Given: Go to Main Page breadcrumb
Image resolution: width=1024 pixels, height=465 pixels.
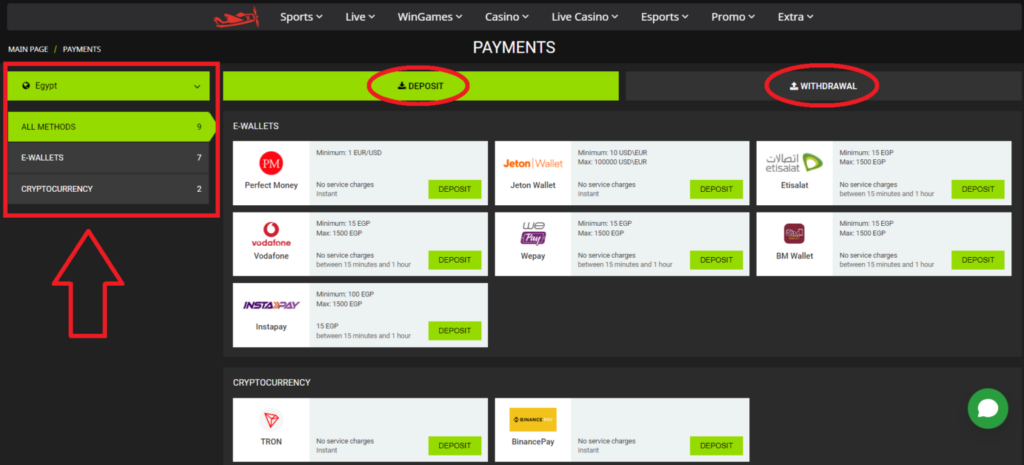Looking at the screenshot, I should click(28, 49).
